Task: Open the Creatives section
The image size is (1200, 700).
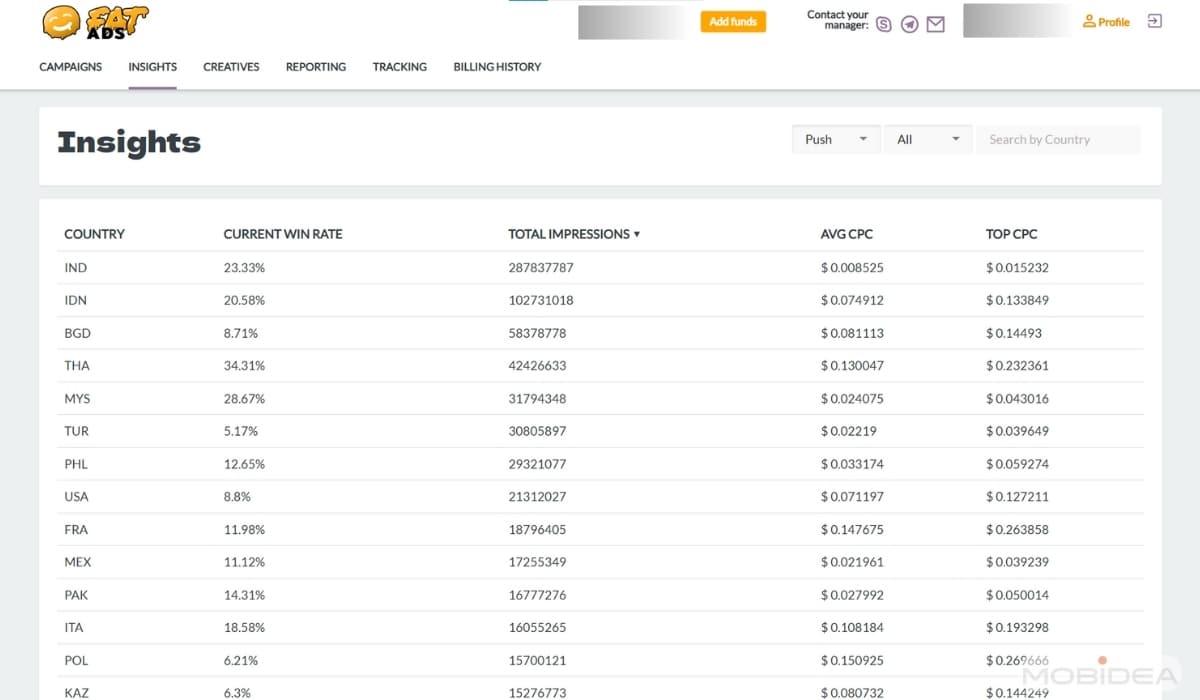Action: [x=231, y=67]
